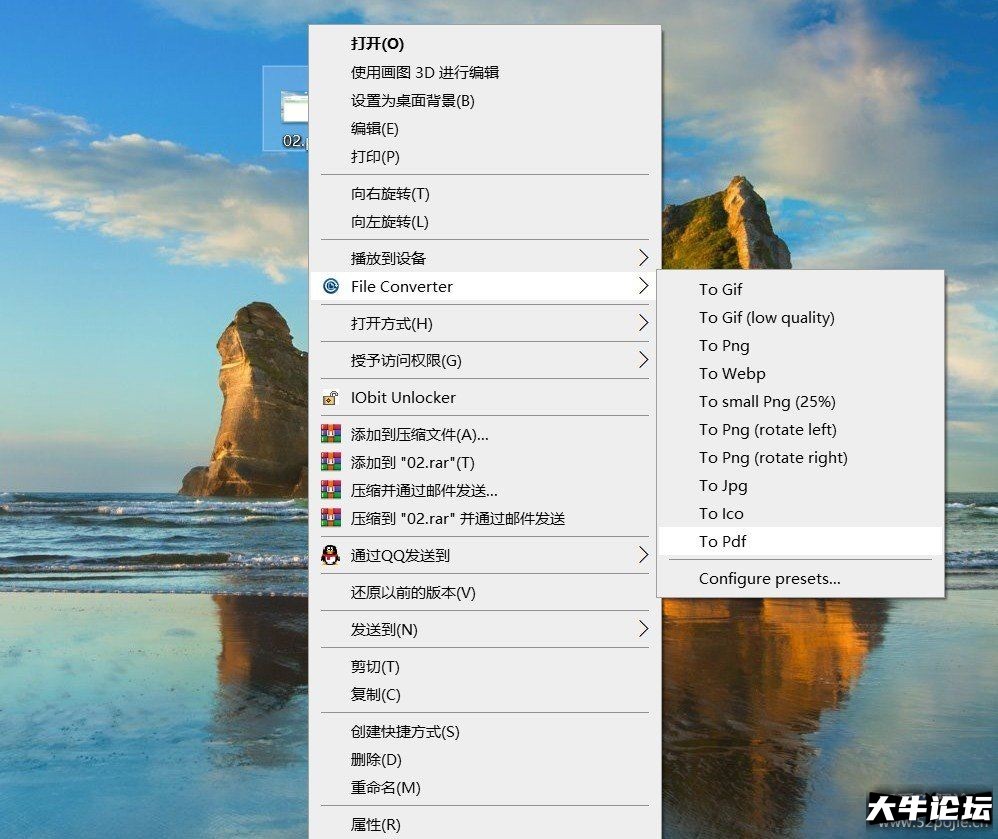The width and height of the screenshot is (998, 839).
Task: Expand the 授予访问权限(G) submenu arrow
Action: point(643,360)
